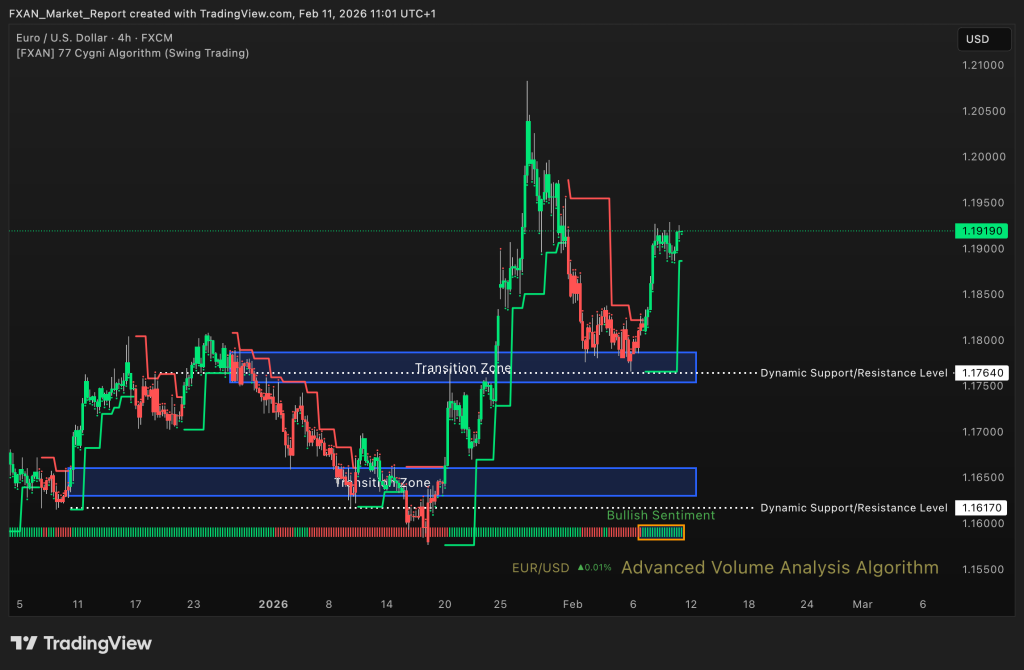The height and width of the screenshot is (670, 1024).
Task: Click the current price label 1.19190
Action: (980, 230)
